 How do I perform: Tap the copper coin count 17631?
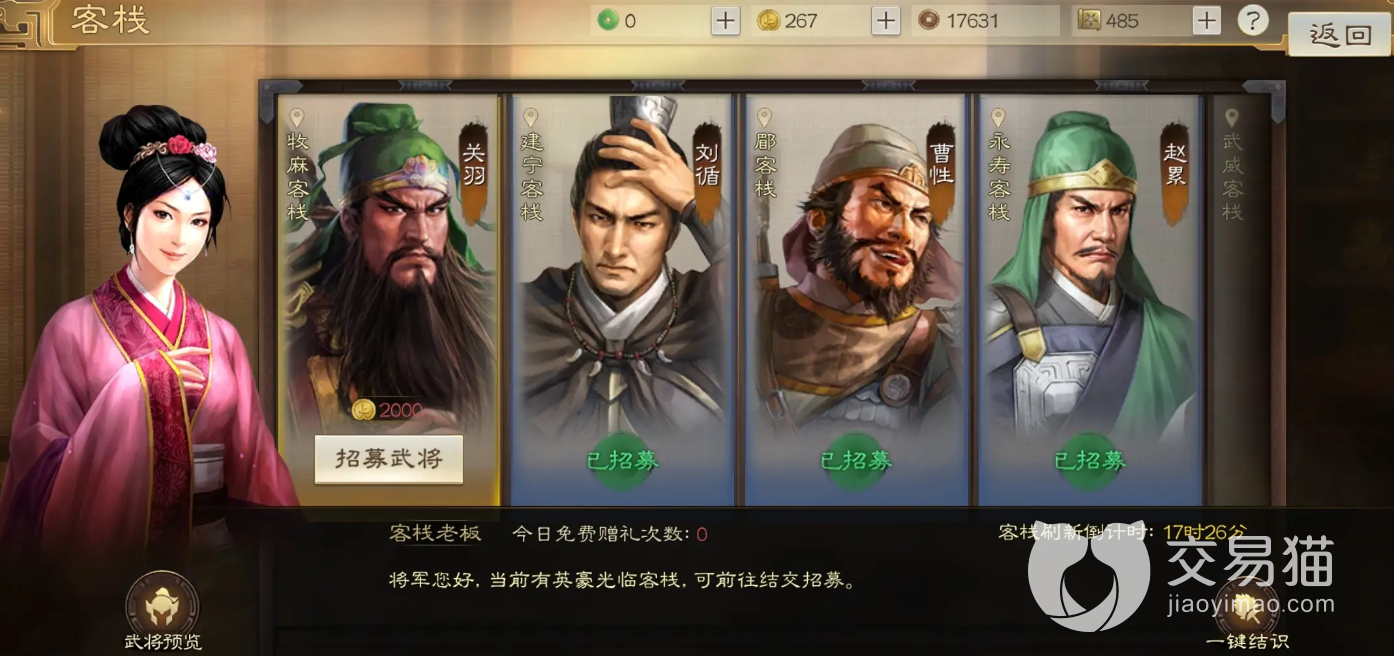coord(971,20)
